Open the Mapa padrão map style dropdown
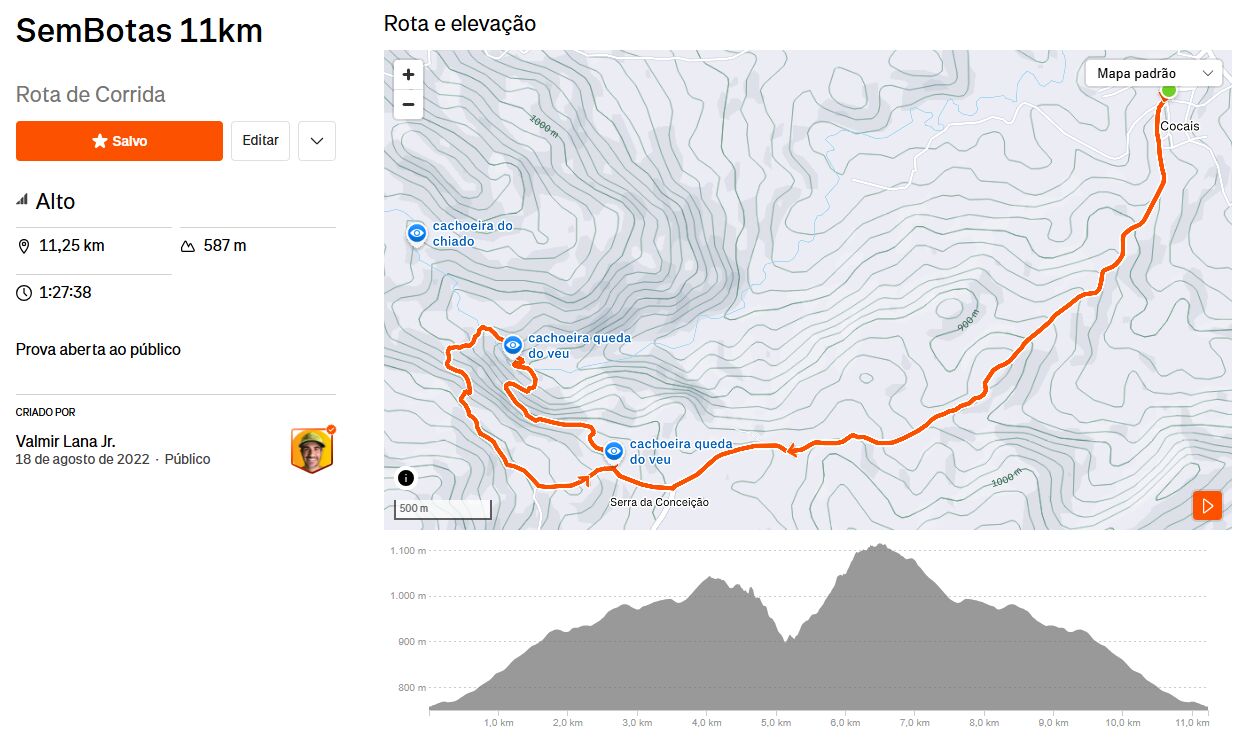1245x743 pixels. [1153, 73]
